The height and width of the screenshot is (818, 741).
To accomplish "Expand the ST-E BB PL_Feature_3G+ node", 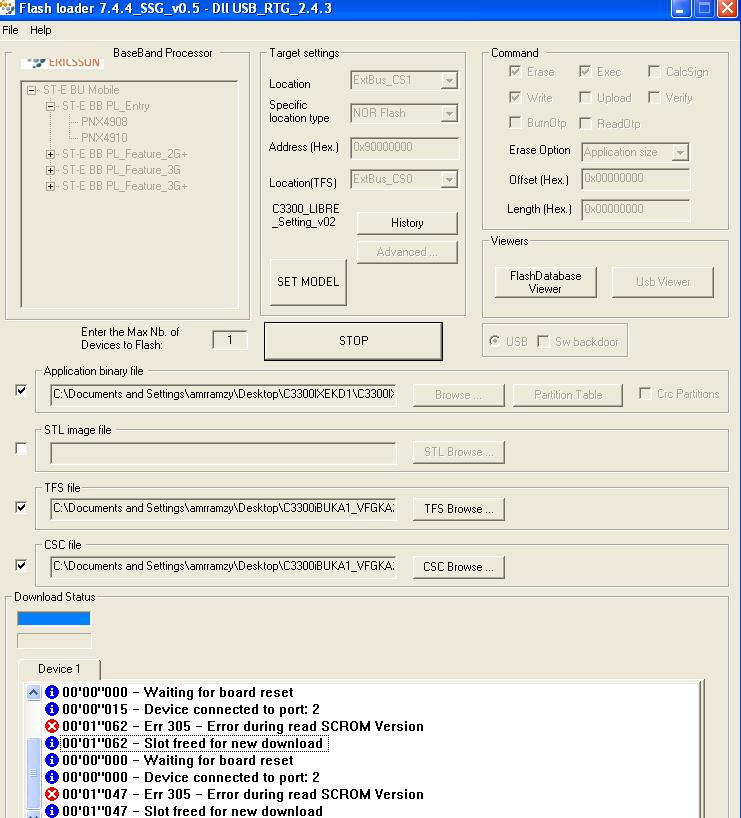I will (51, 186).
